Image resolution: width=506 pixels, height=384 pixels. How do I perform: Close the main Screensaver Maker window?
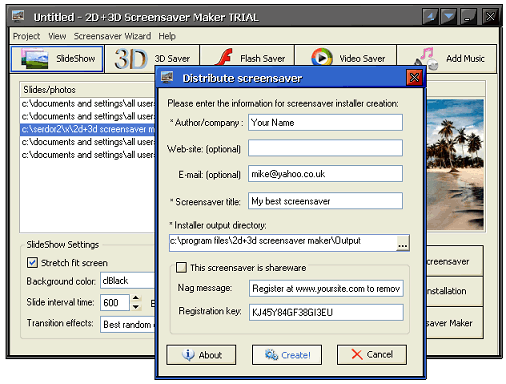[490, 17]
